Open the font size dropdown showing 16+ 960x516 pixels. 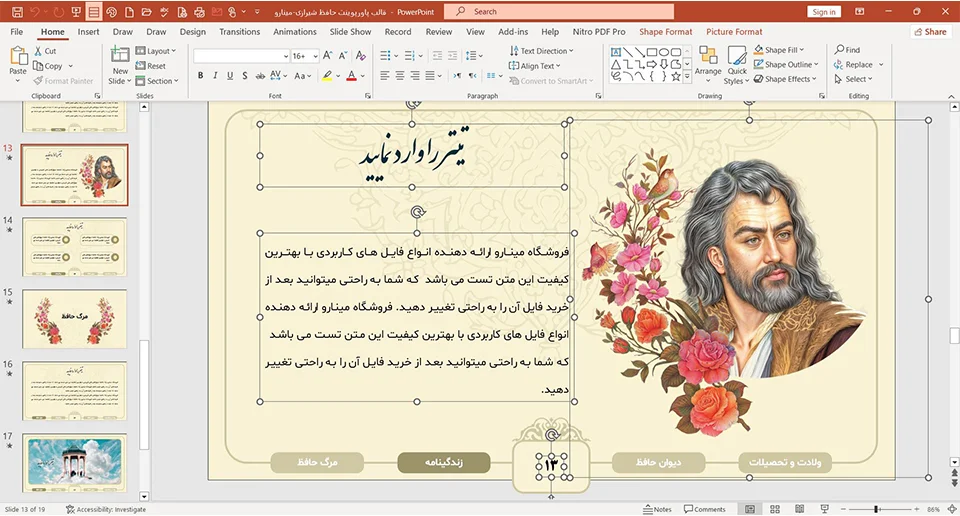click(x=305, y=56)
